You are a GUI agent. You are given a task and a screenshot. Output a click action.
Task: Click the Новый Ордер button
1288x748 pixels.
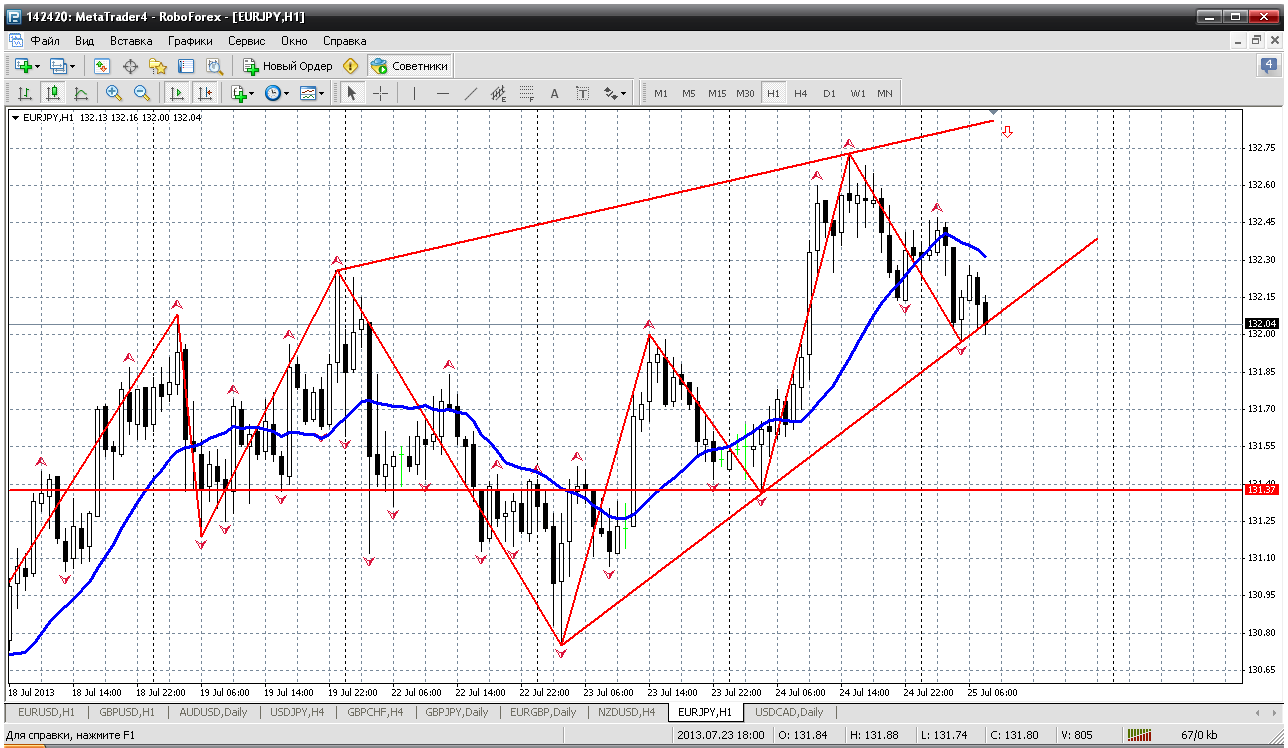click(x=288, y=66)
